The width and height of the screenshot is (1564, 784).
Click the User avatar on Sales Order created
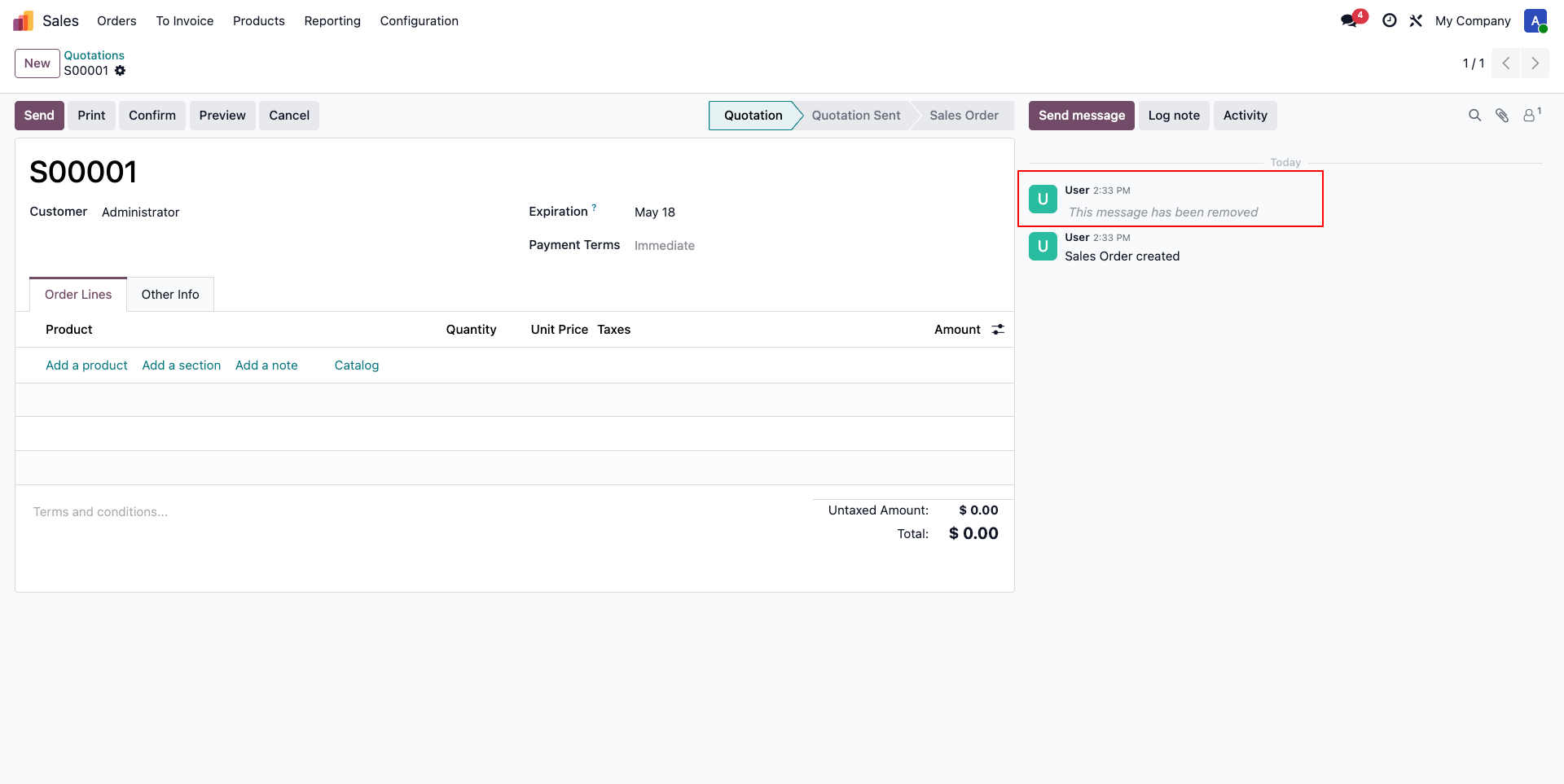point(1043,246)
